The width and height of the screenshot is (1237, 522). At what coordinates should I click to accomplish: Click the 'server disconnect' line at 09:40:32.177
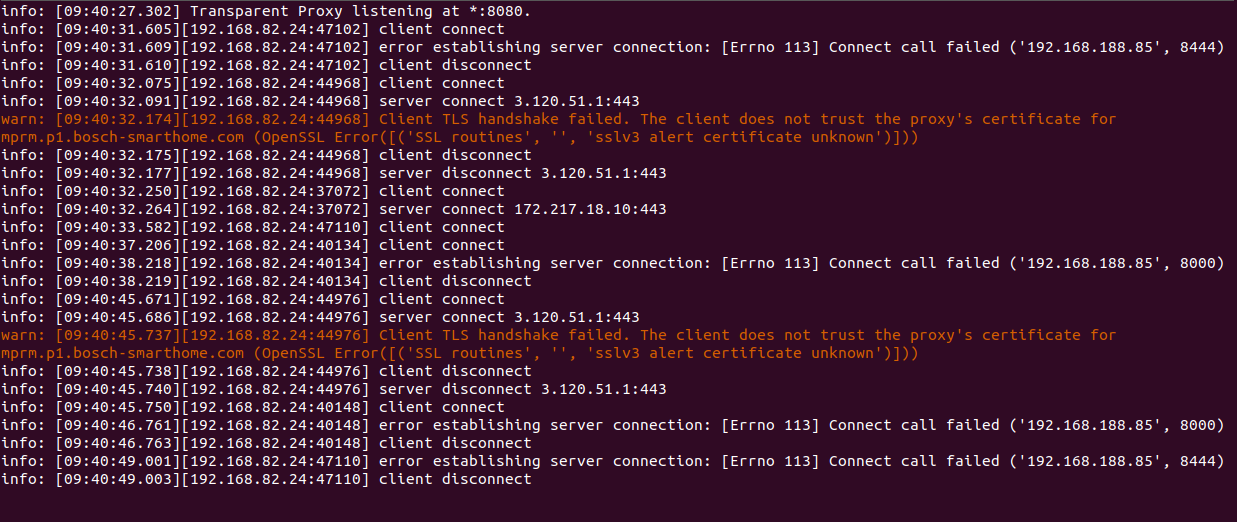pos(334,173)
